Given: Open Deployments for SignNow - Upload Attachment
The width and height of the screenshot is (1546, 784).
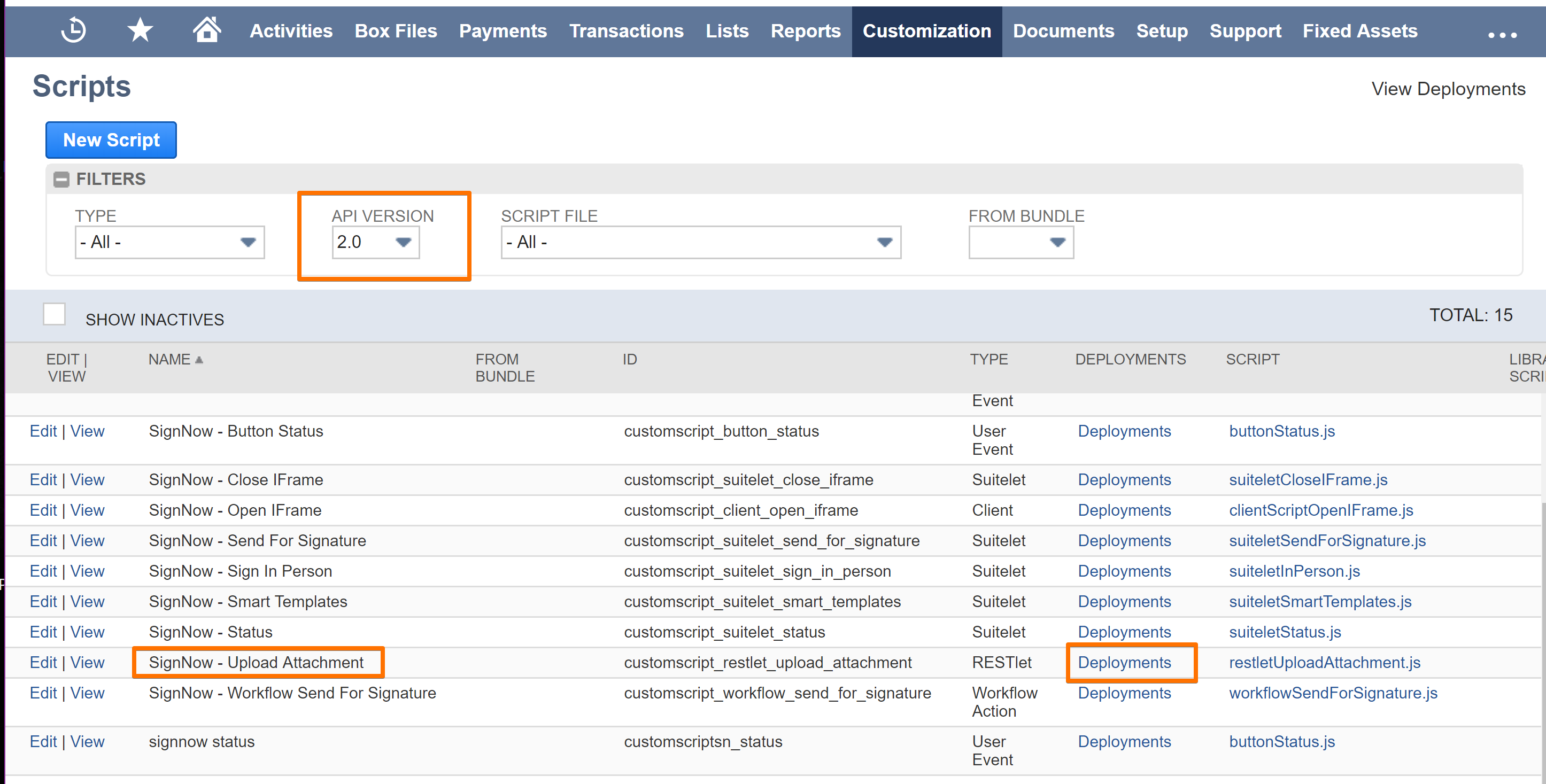Looking at the screenshot, I should pos(1124,663).
